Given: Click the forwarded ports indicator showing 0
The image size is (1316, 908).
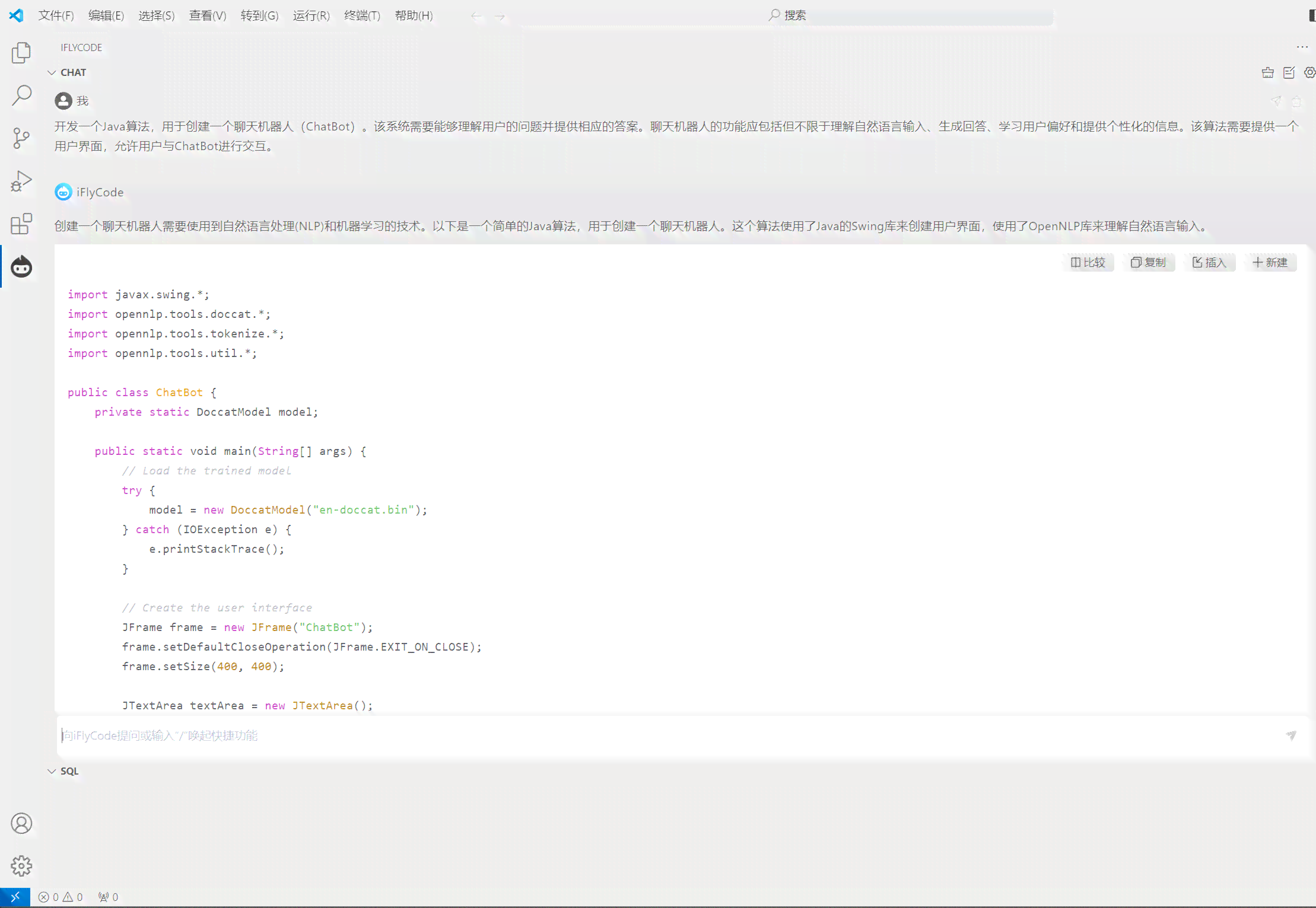Looking at the screenshot, I should pyautogui.click(x=108, y=897).
